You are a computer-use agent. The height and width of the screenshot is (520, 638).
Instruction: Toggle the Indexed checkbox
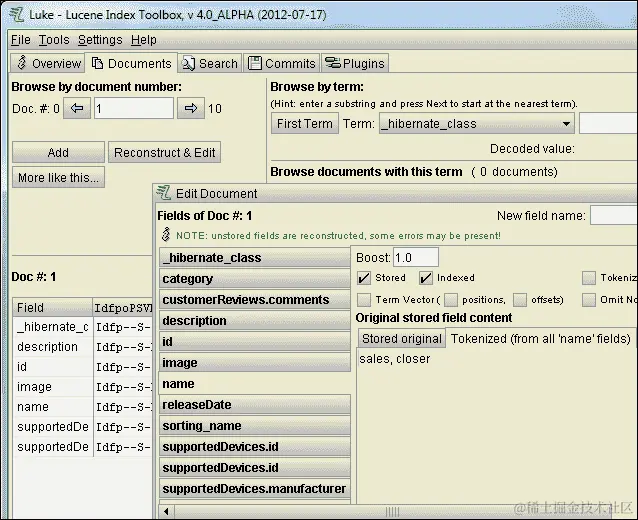[x=426, y=278]
